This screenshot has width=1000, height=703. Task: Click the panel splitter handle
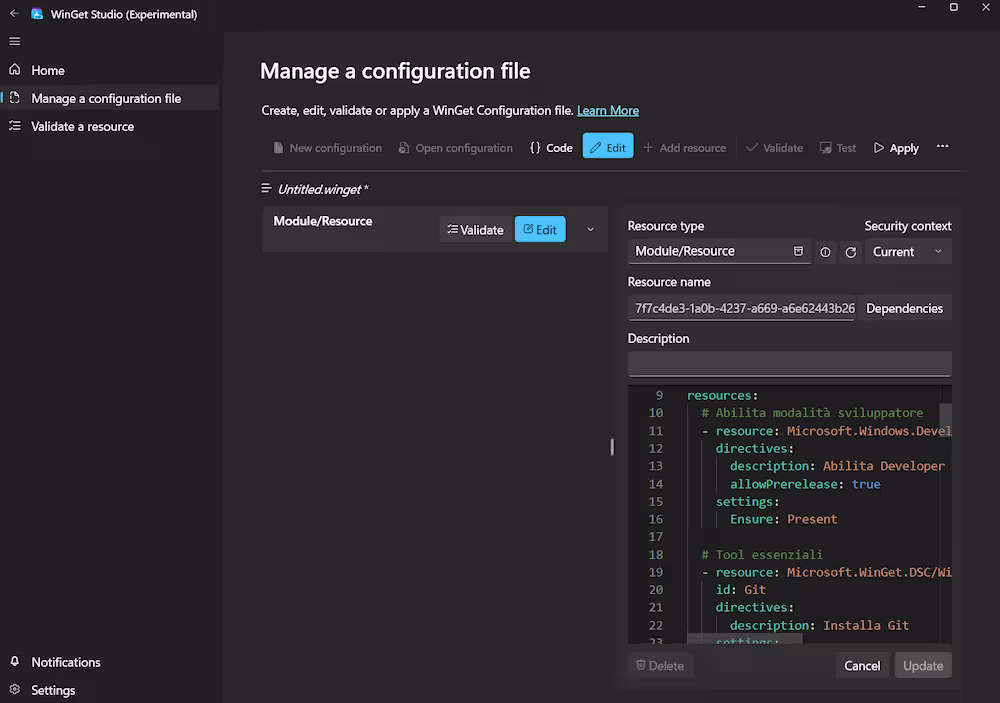click(x=612, y=447)
